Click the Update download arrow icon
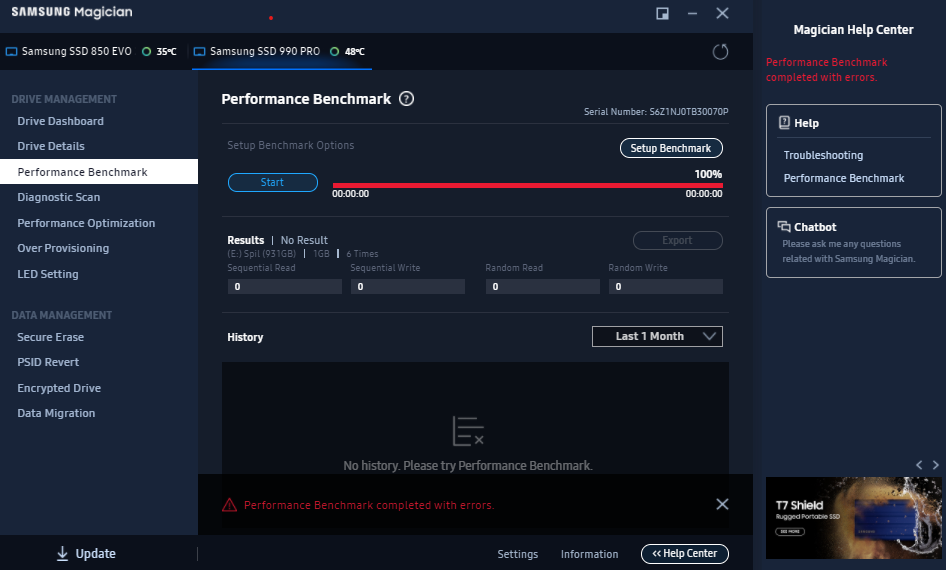Screen dimensions: 946x570 (x=62, y=554)
